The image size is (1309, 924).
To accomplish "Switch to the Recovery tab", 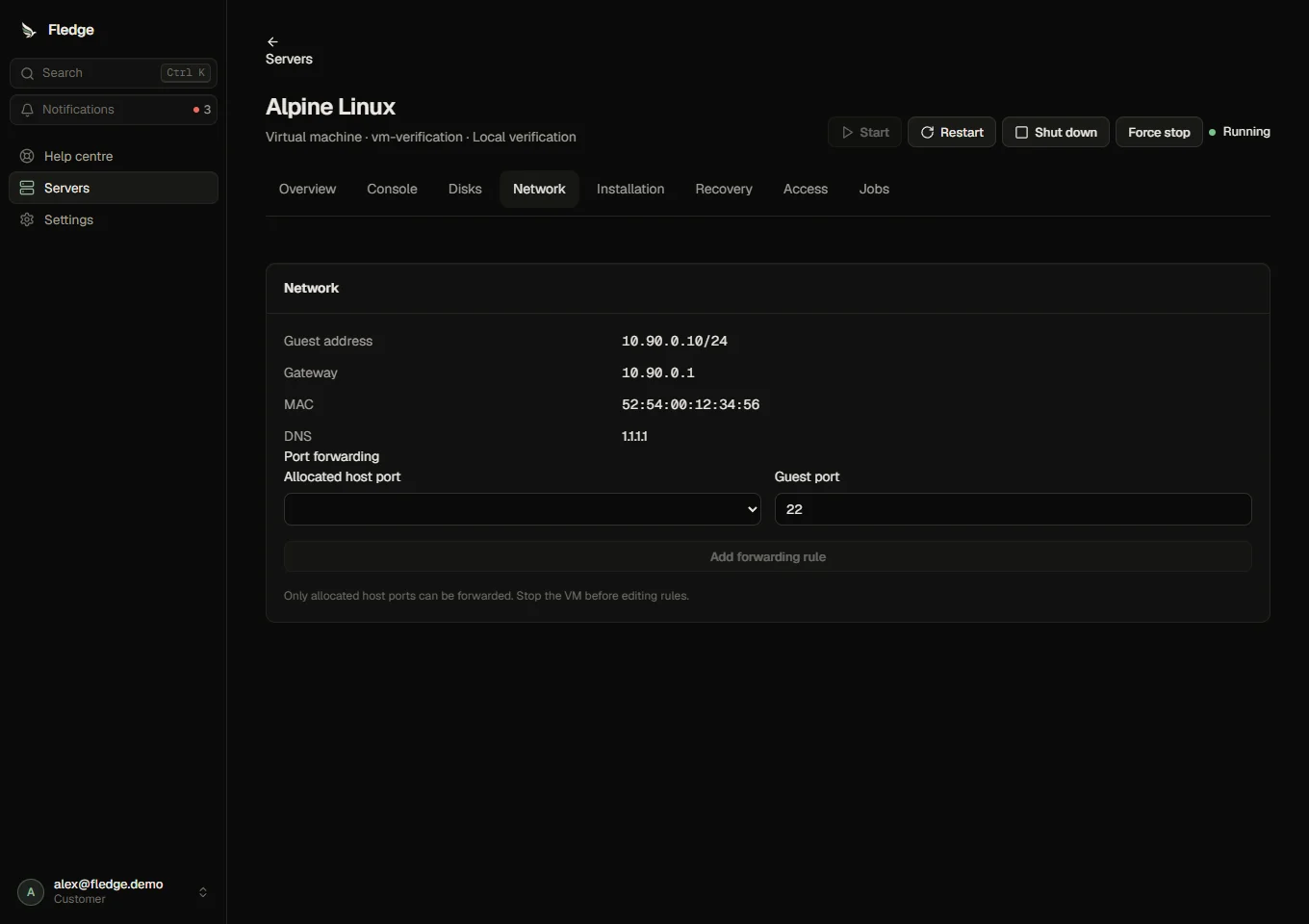I will click(724, 189).
